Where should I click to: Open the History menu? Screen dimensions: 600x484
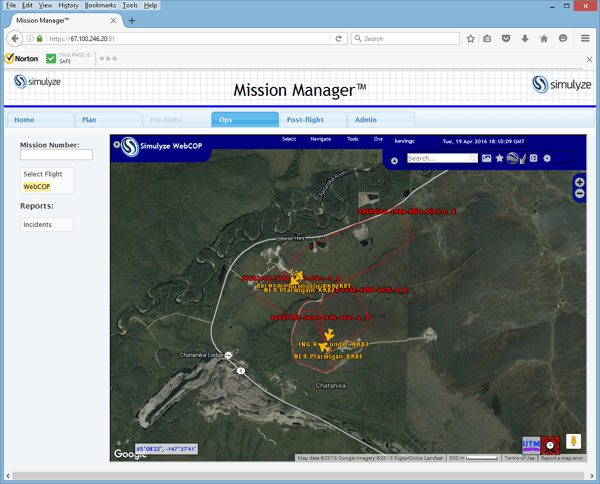click(x=68, y=5)
